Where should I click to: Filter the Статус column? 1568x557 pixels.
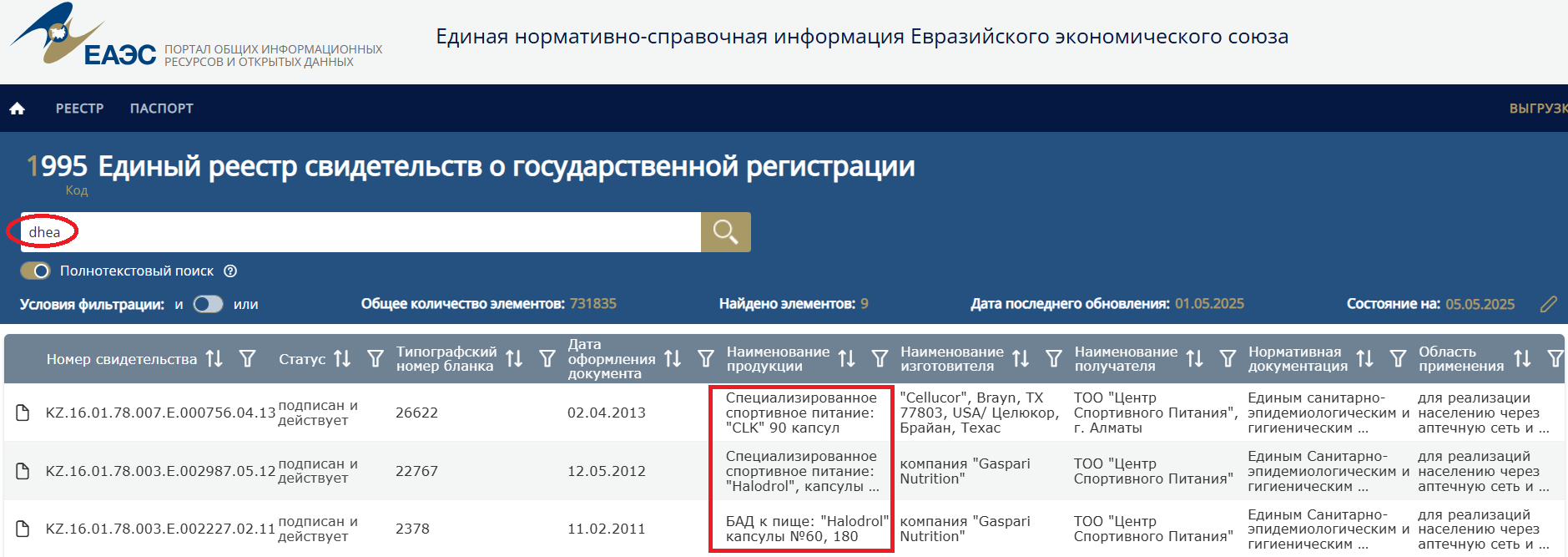[x=376, y=358]
